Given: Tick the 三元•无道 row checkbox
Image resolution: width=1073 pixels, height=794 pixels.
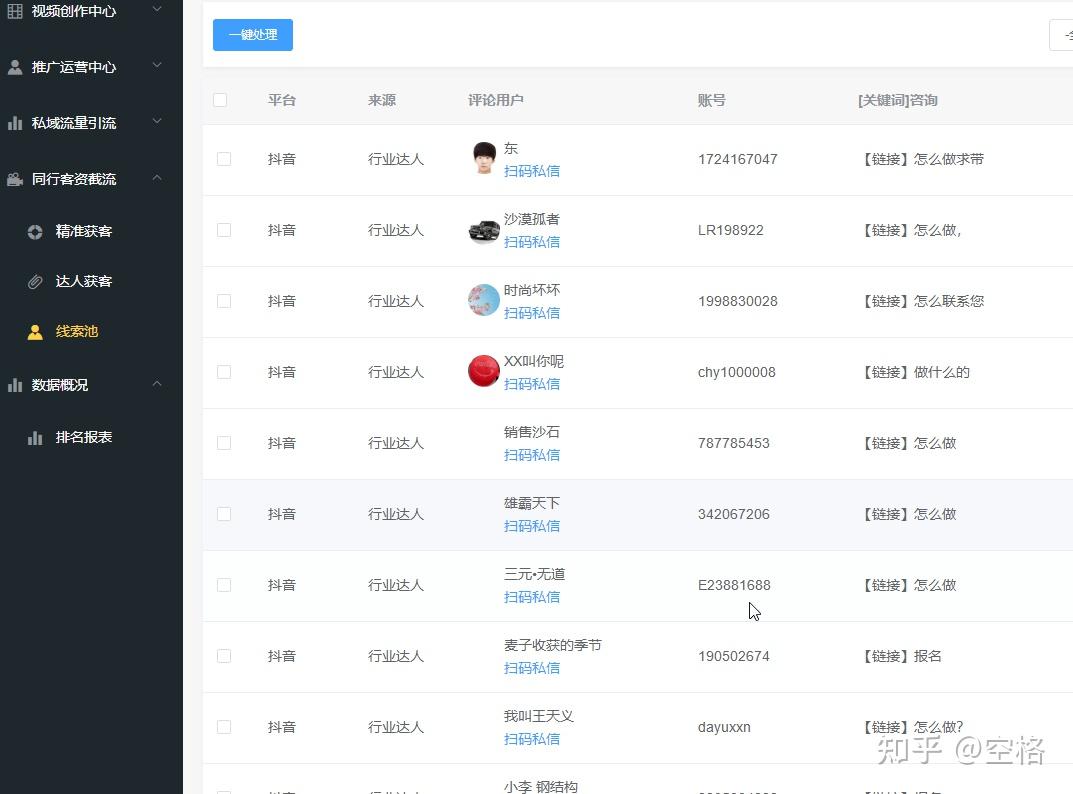Looking at the screenshot, I should coord(224,585).
